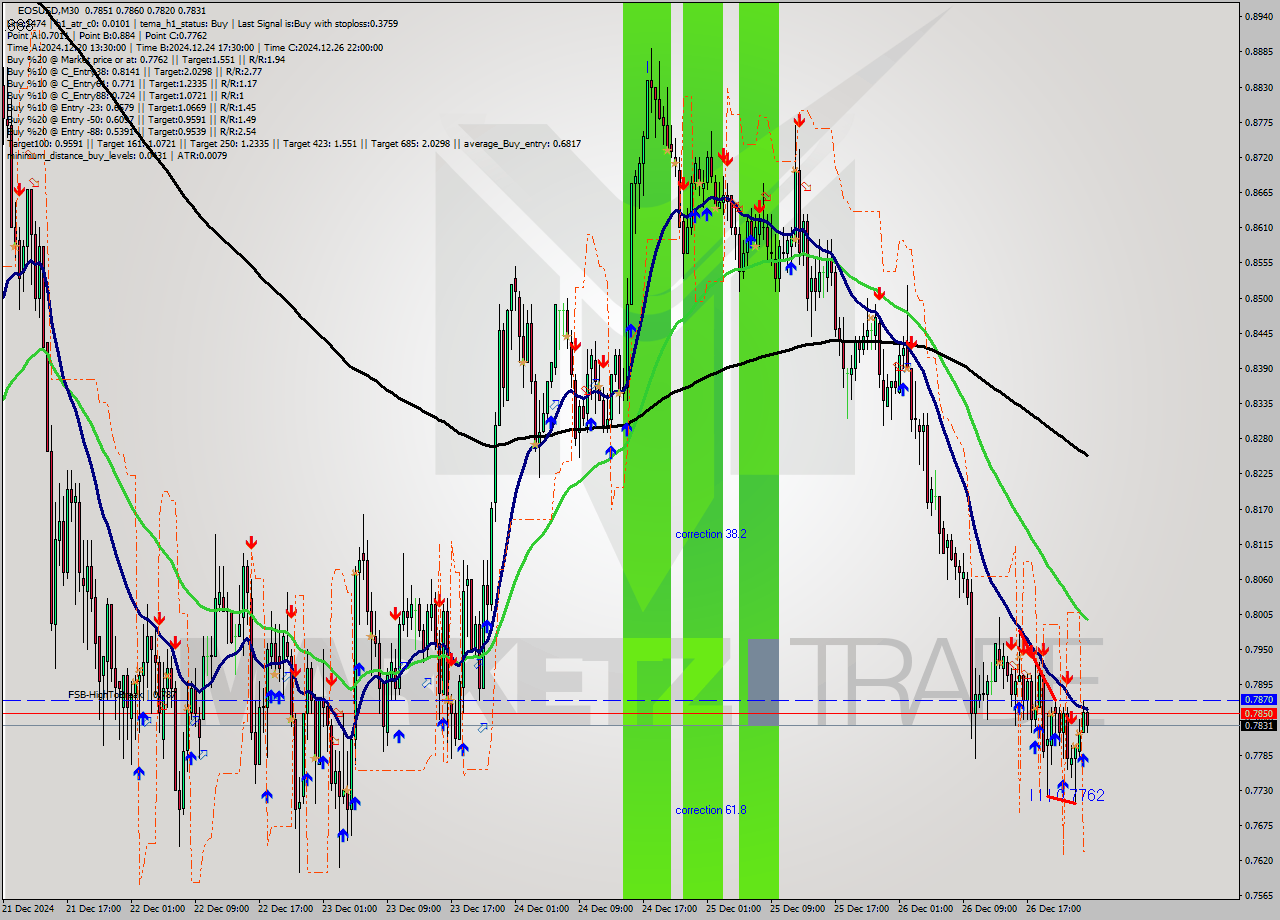Click the '21 Dec 2024' time axis label
The width and height of the screenshot is (1280, 920).
(x=29, y=909)
